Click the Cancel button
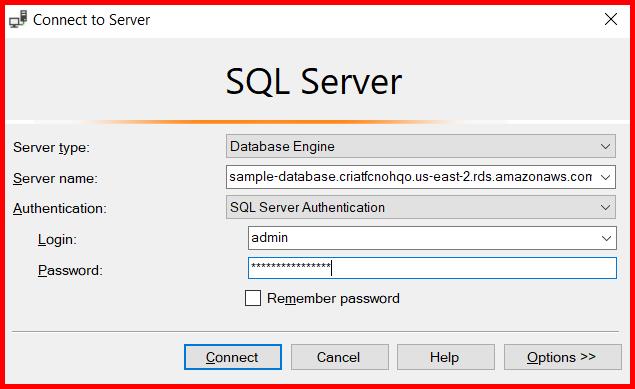The width and height of the screenshot is (635, 389). point(339,357)
